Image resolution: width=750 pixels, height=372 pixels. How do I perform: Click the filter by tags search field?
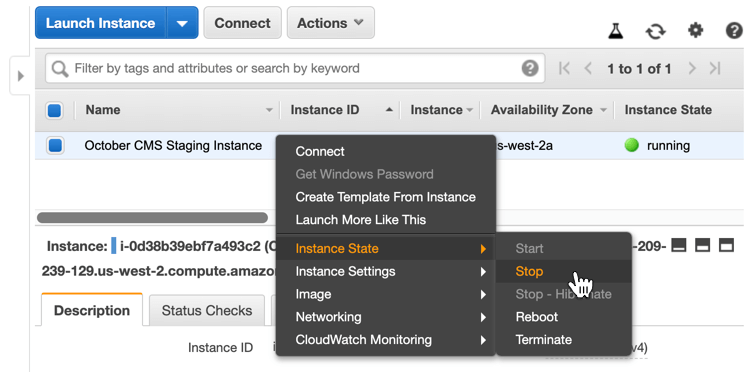coord(295,68)
